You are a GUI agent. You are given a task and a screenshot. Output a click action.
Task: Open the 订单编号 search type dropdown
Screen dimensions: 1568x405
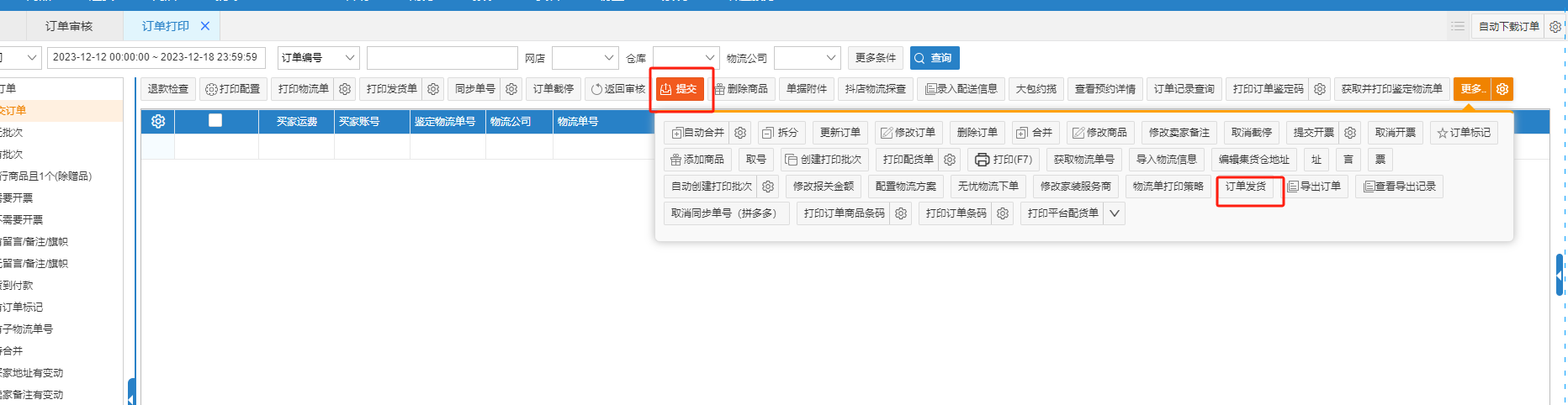[318, 58]
